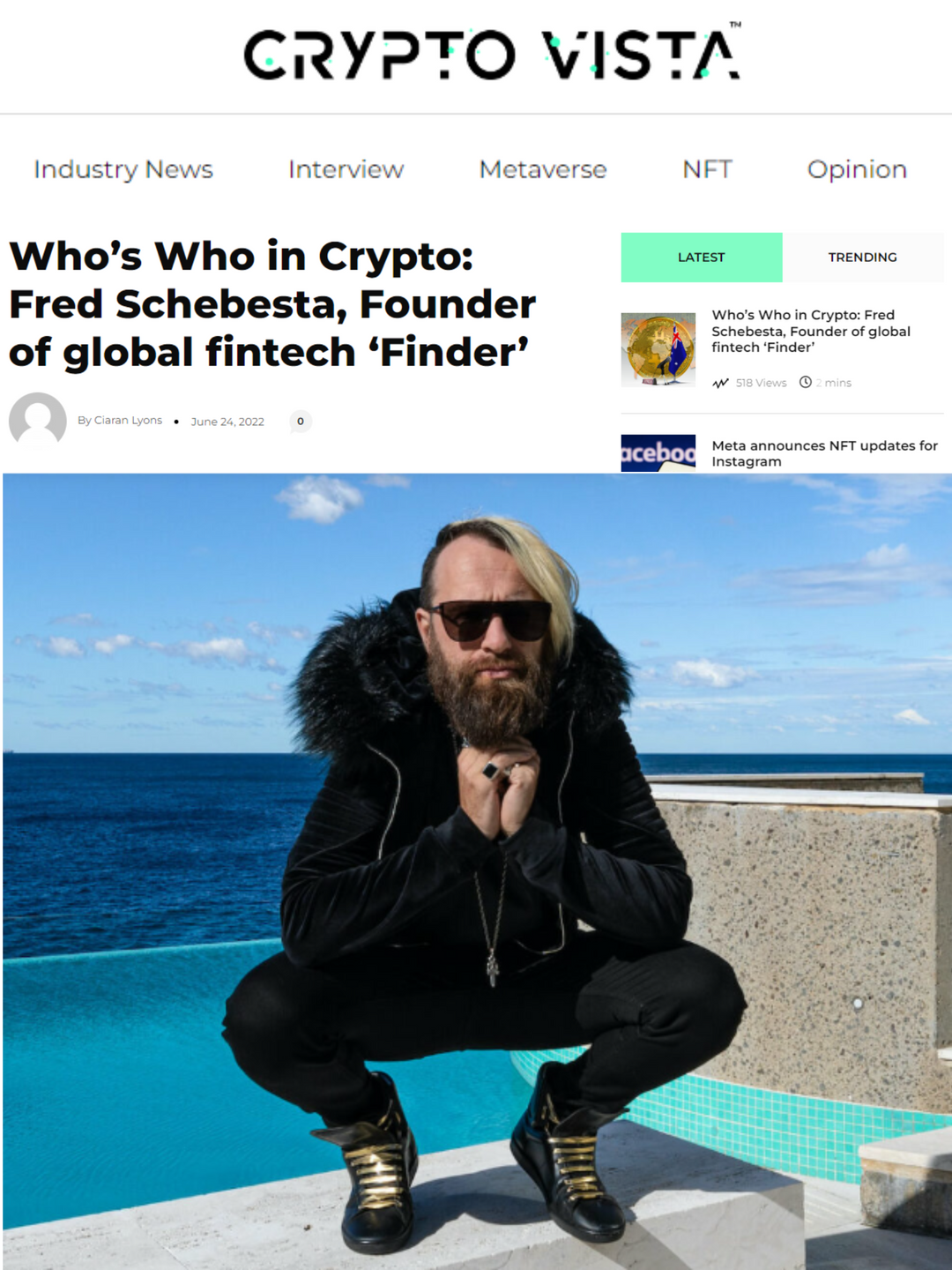Open the Opinion section
Image resolution: width=952 pixels, height=1270 pixels.
[x=857, y=169]
